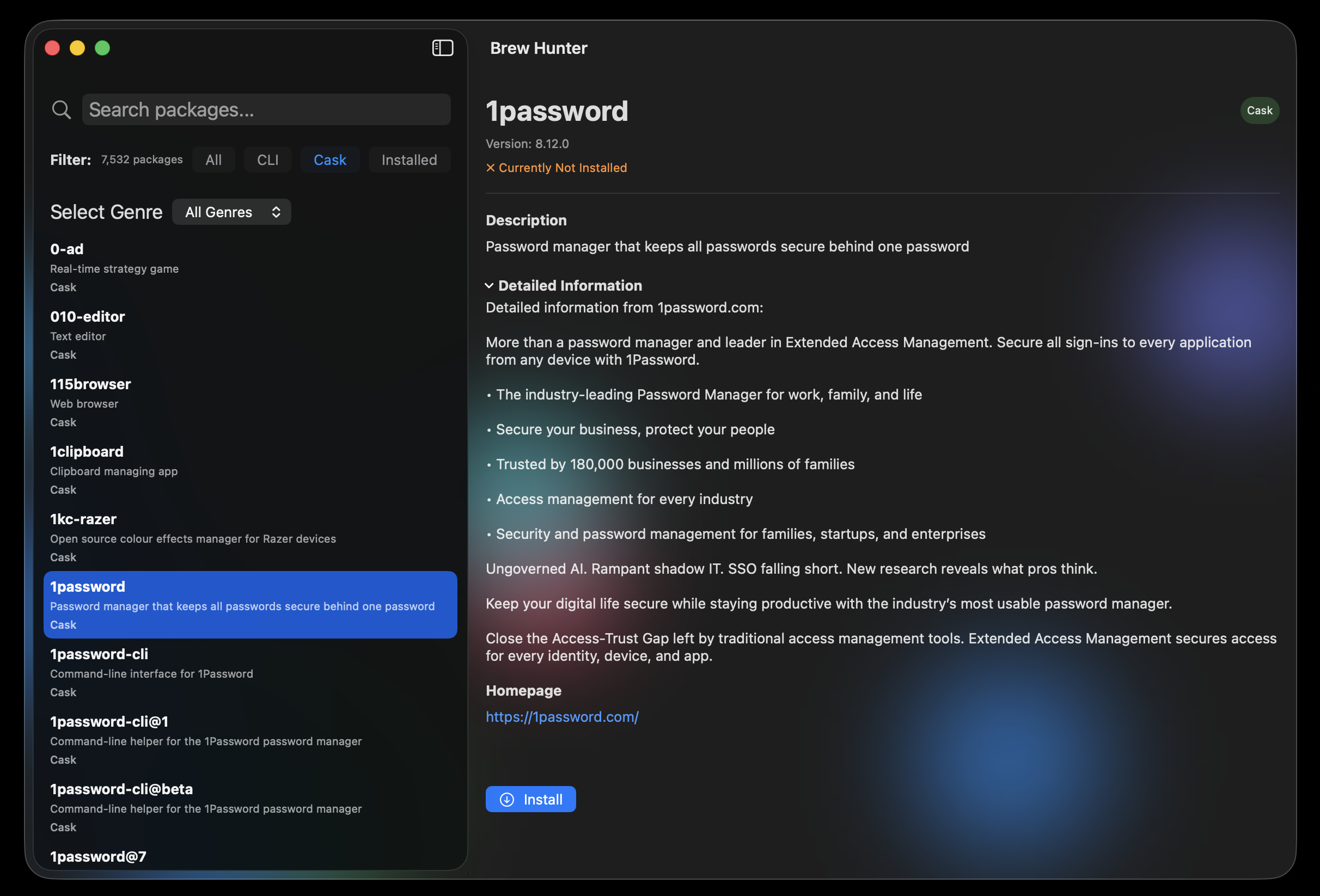Select the 0-ad package
This screenshot has width=1320, height=896.
click(250, 267)
